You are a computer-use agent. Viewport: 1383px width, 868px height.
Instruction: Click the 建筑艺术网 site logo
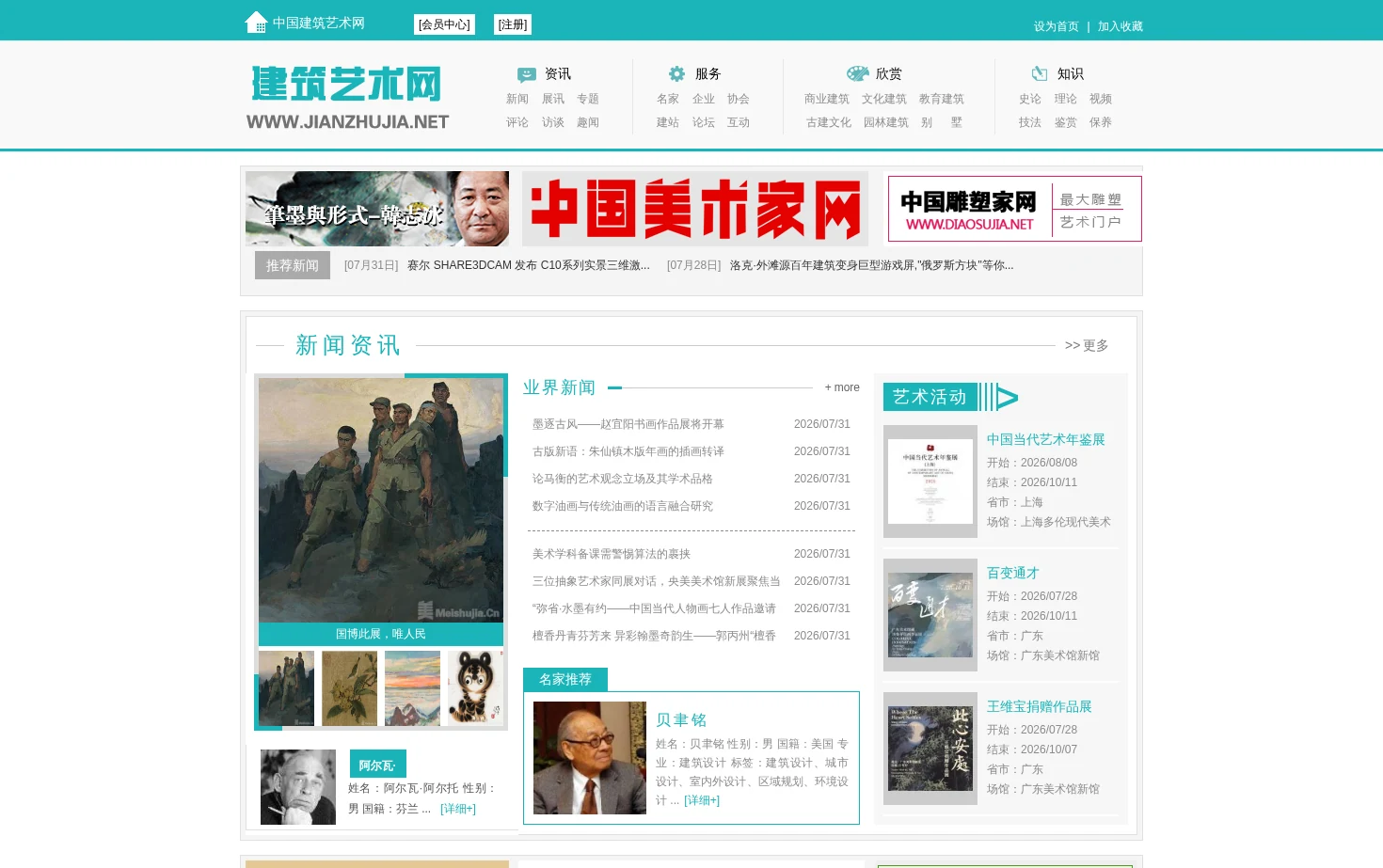coord(347,97)
